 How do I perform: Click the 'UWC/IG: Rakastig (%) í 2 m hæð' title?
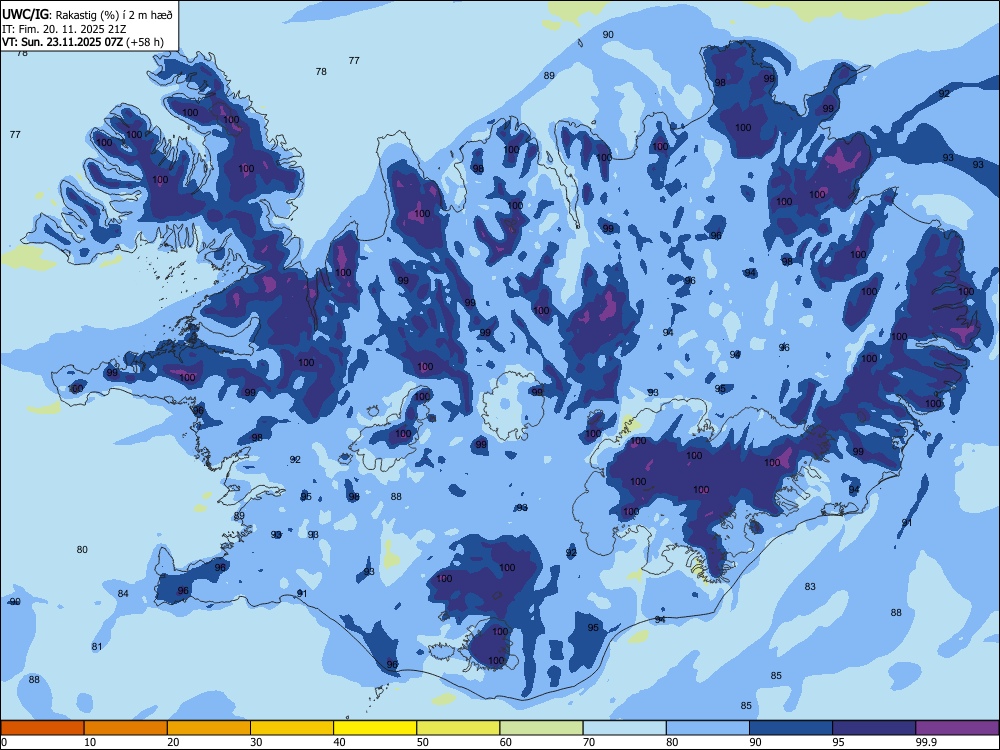[x=87, y=15]
